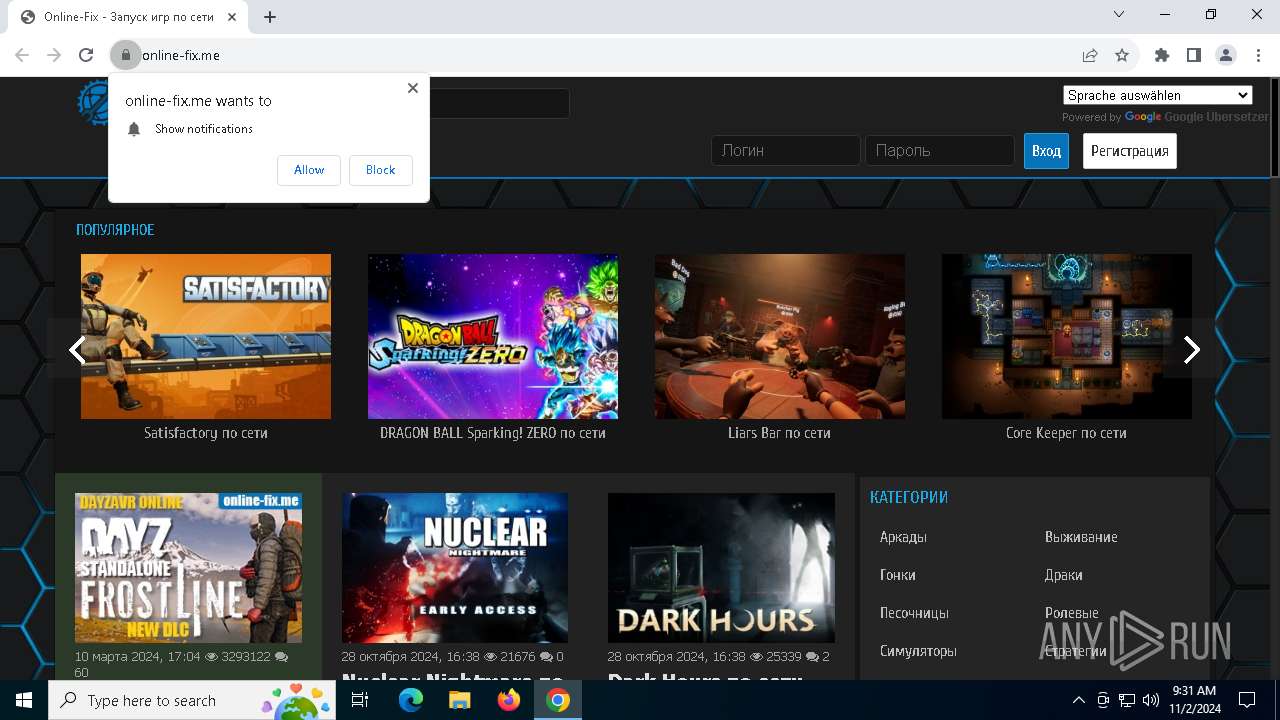Viewport: 1280px width, 720px height.
Task: Show next popular games with right arrow
Action: [x=1191, y=349]
